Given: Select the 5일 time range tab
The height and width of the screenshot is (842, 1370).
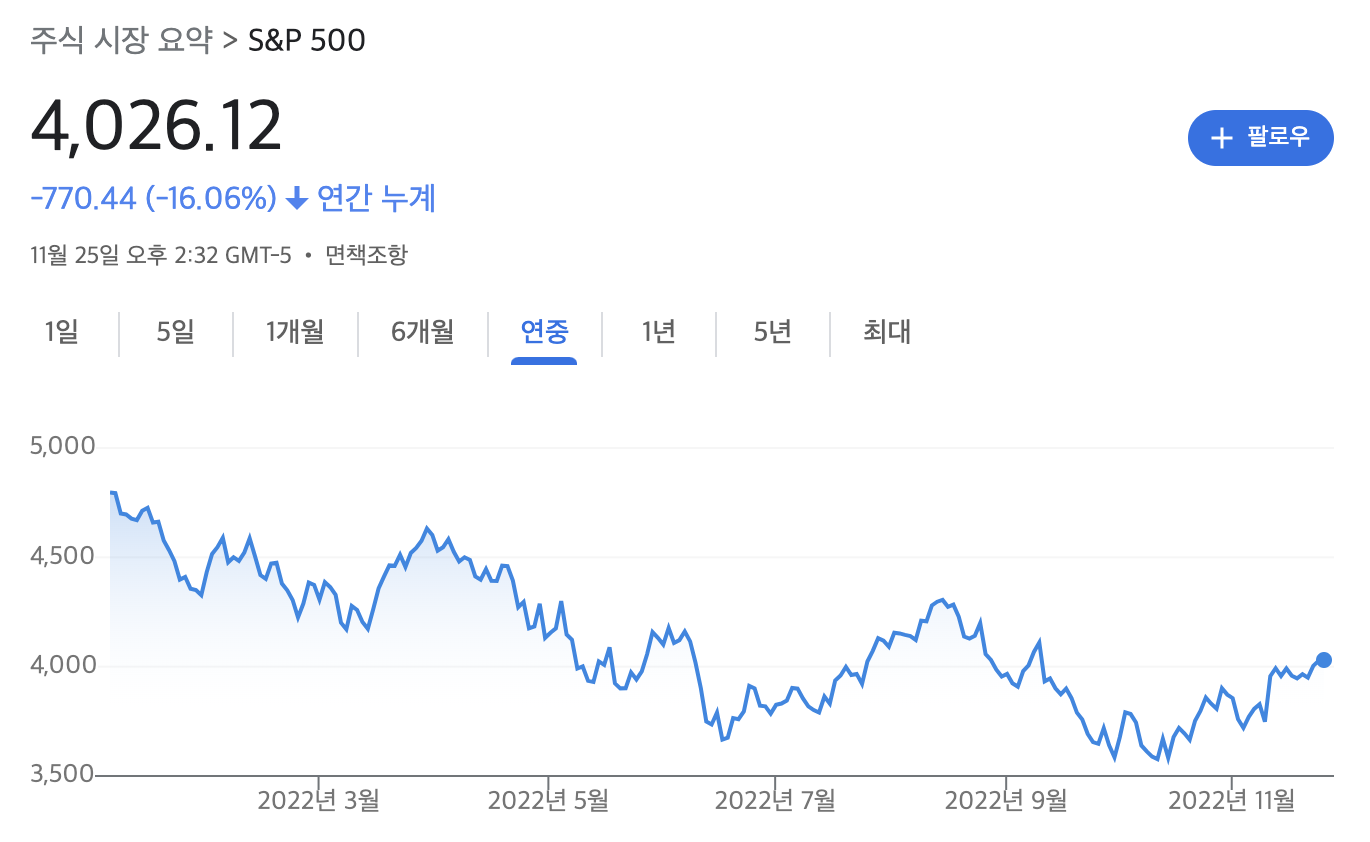Looking at the screenshot, I should (x=175, y=332).
